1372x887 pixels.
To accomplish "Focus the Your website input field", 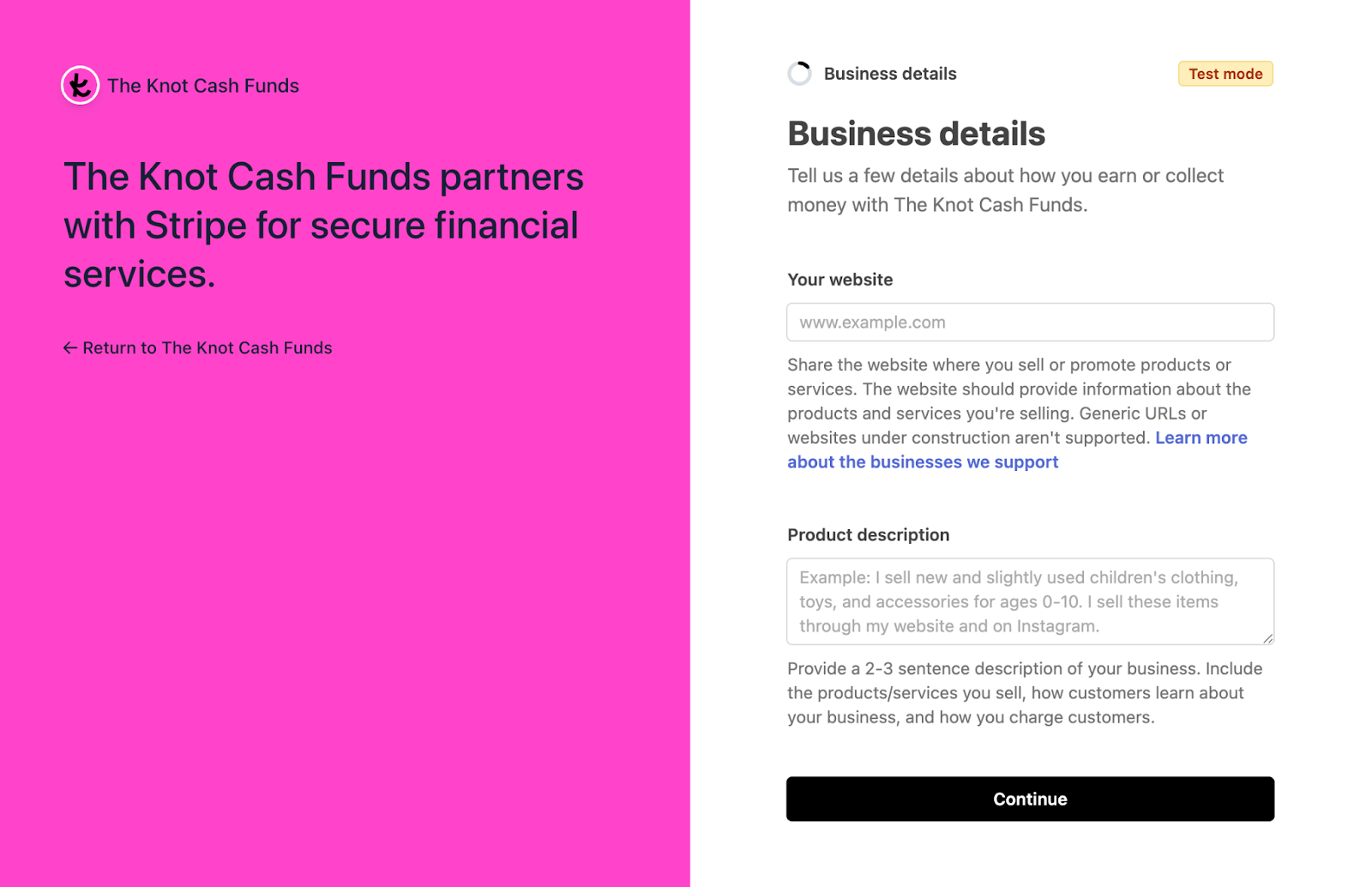I will pyautogui.click(x=1030, y=322).
